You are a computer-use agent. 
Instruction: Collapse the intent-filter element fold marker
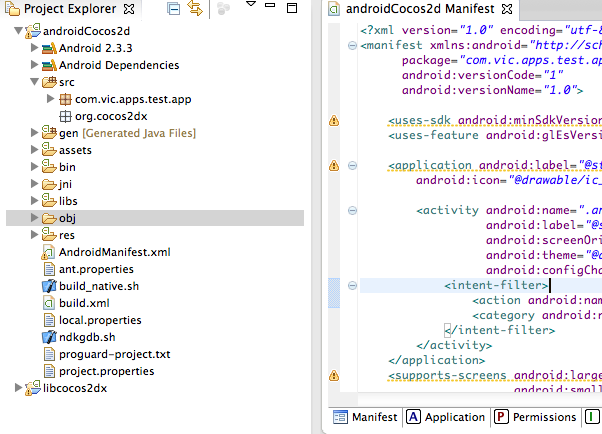point(352,285)
